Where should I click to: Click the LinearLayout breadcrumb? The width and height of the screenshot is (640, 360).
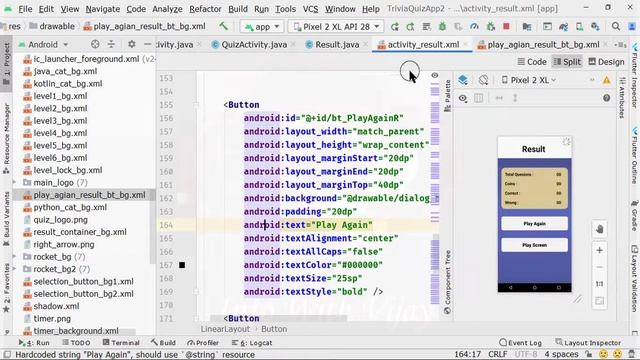(225, 329)
